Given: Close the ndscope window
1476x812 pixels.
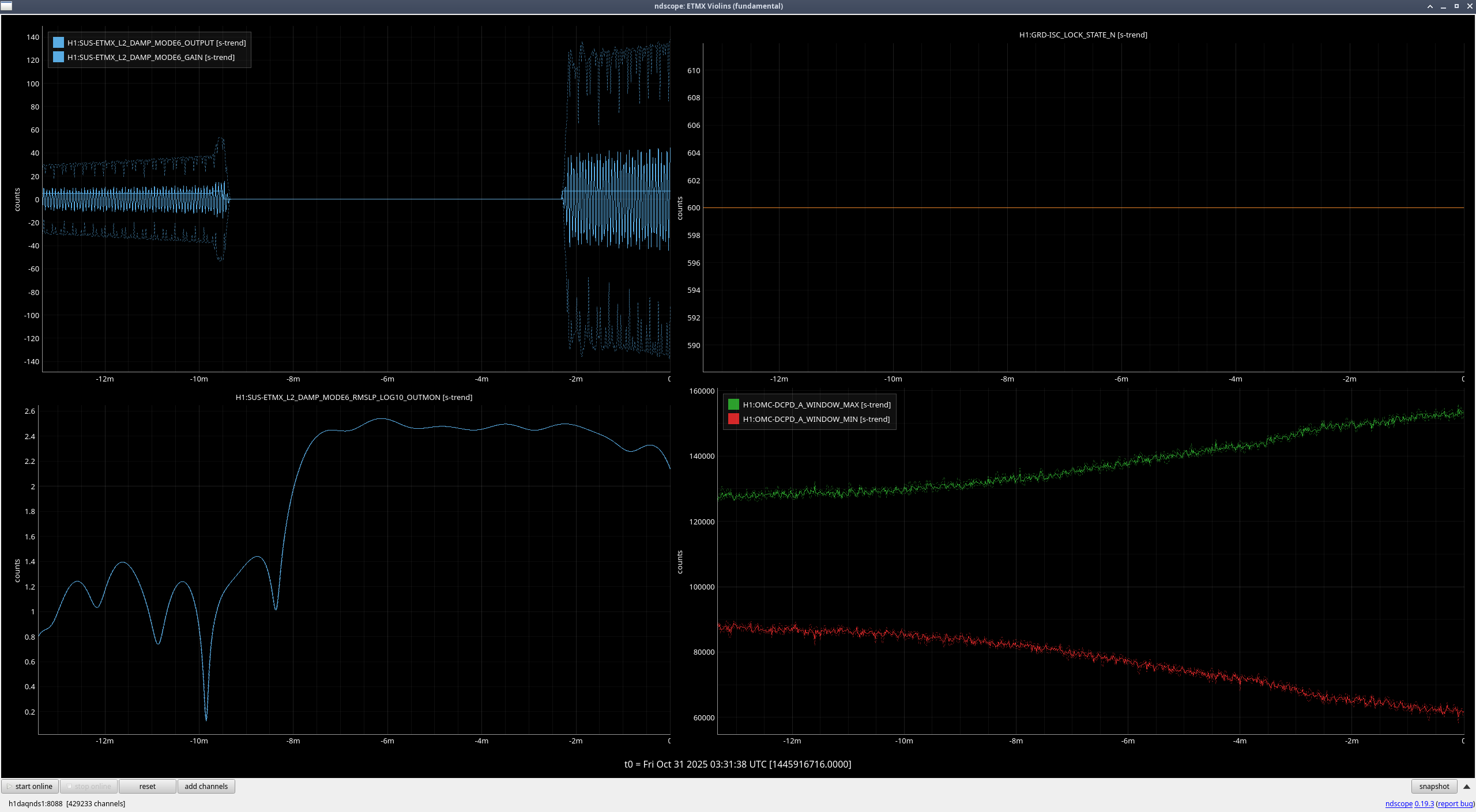Looking at the screenshot, I should (x=1470, y=6).
